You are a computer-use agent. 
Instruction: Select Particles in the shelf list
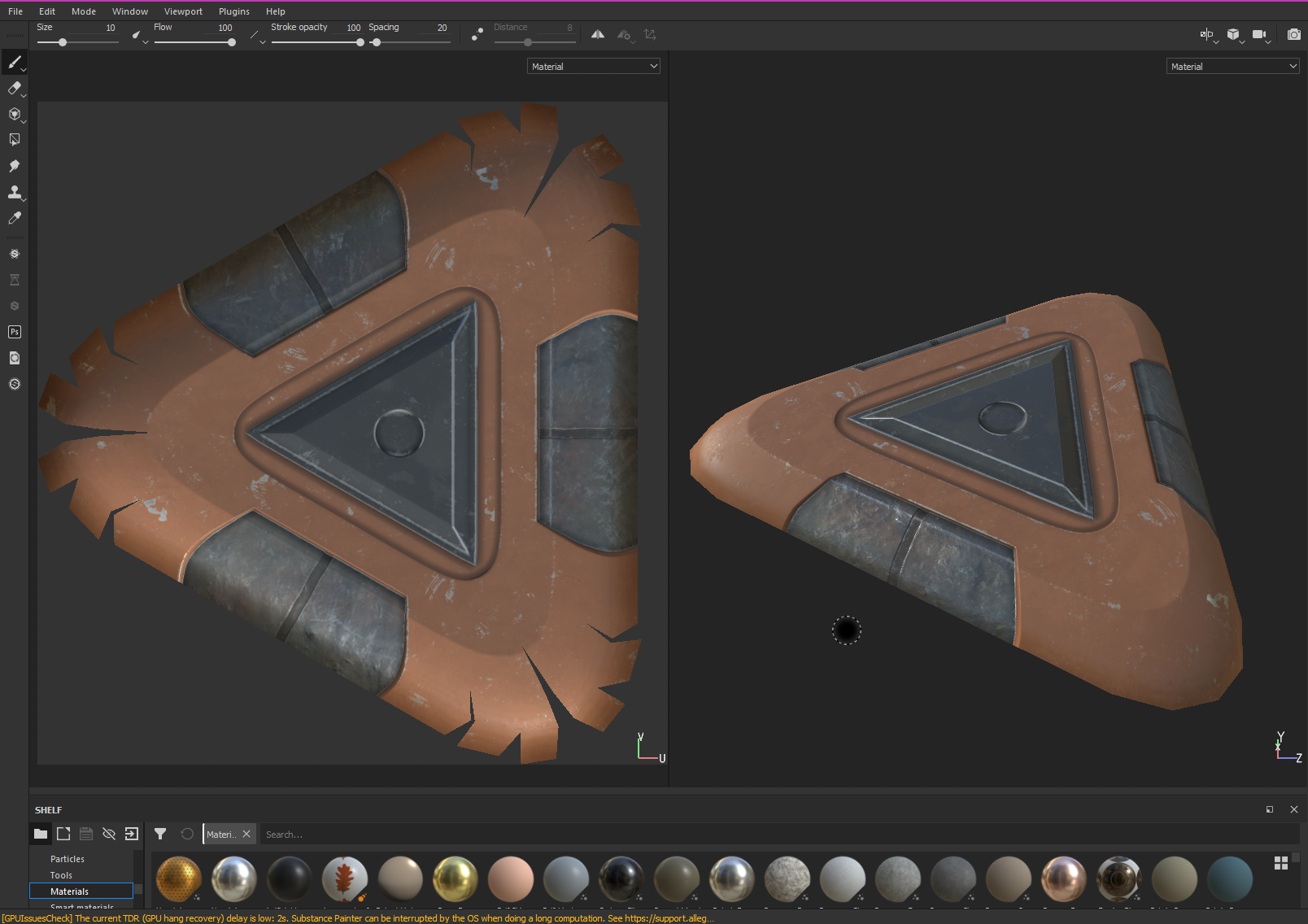[x=68, y=859]
